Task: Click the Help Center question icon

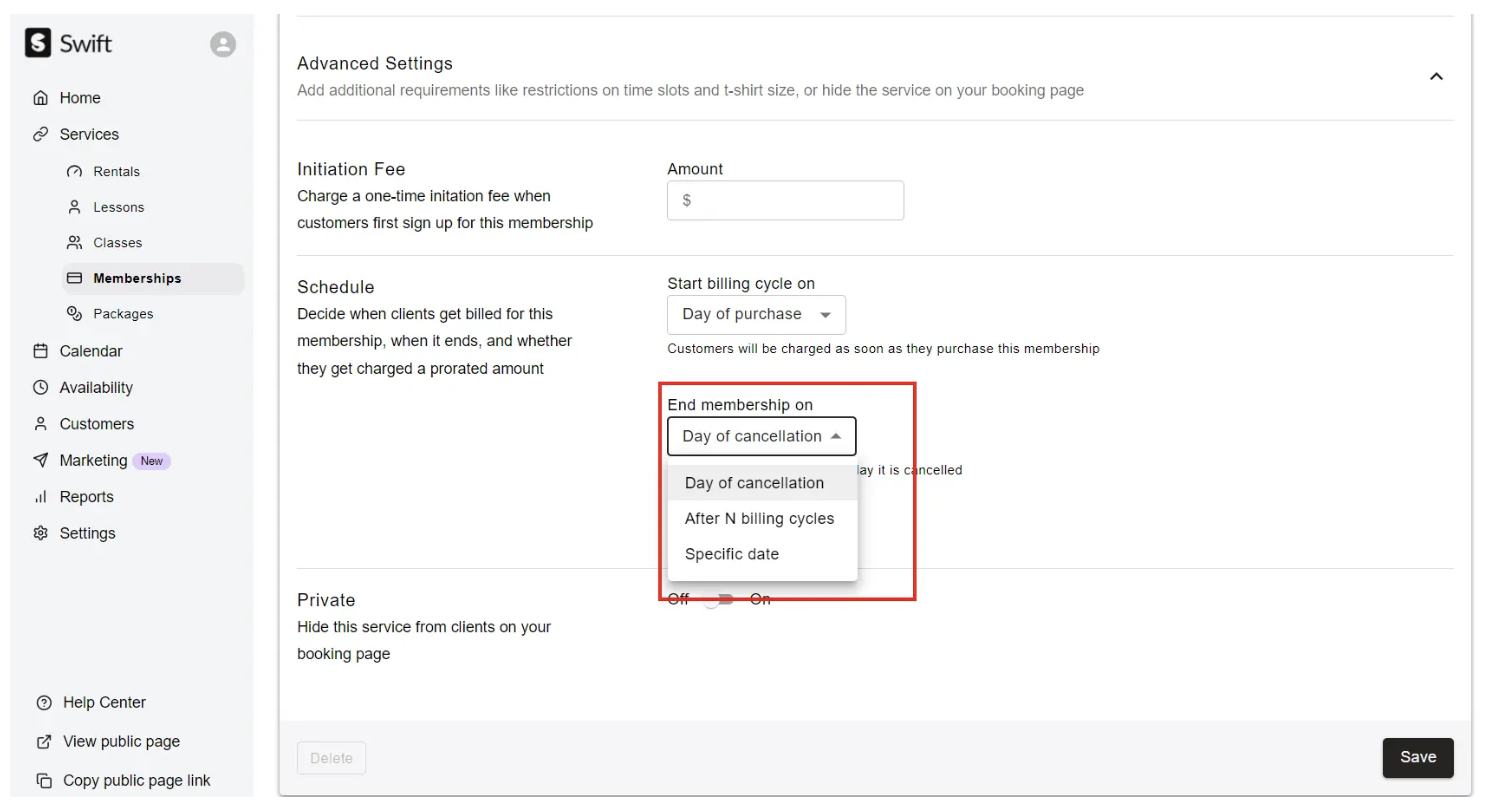Action: [x=43, y=703]
